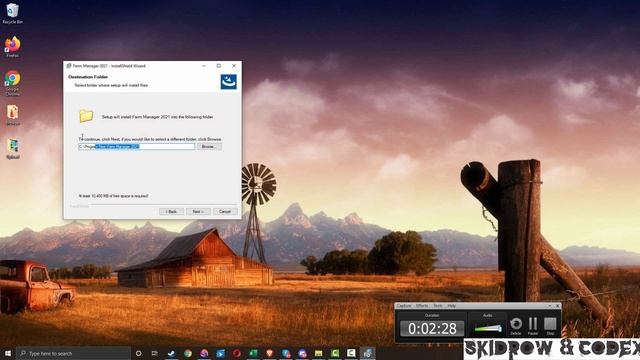The height and width of the screenshot is (360, 640).
Task: Pause the screen recording
Action: (x=533, y=326)
